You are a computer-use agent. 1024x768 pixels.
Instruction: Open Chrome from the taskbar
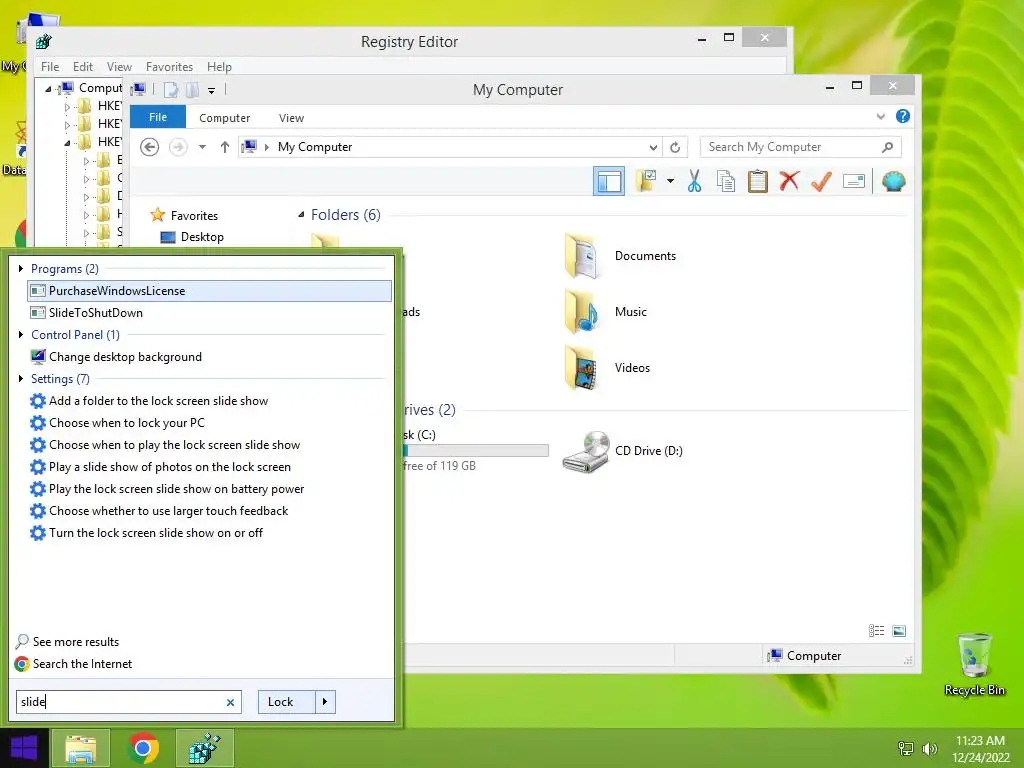[143, 748]
